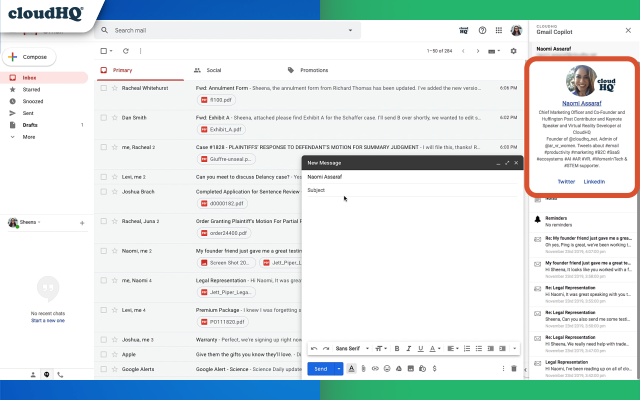Open the toolbar more options menu

pos(140,51)
